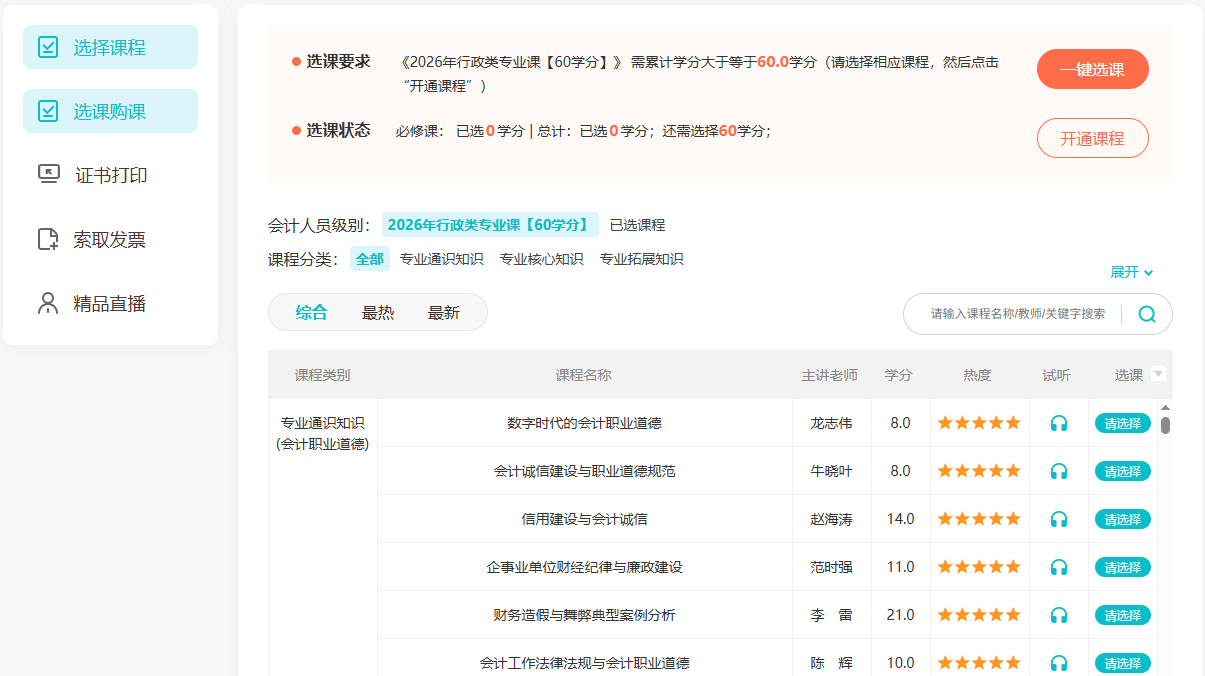Select course 企事业单位财经纪律与廉政建设 via 请选择

coord(1123,567)
